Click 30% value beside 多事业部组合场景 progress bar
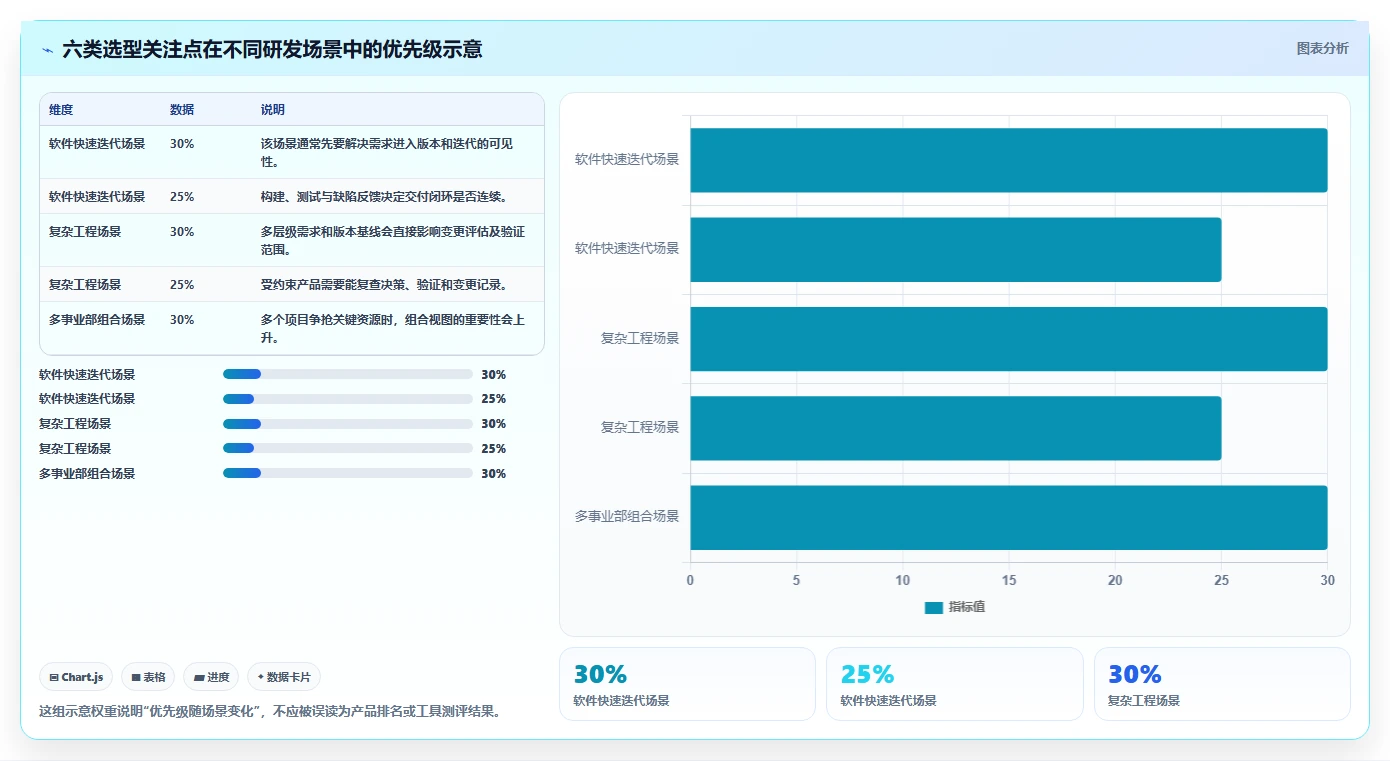Screen dimensions: 1390x761 pos(494,474)
